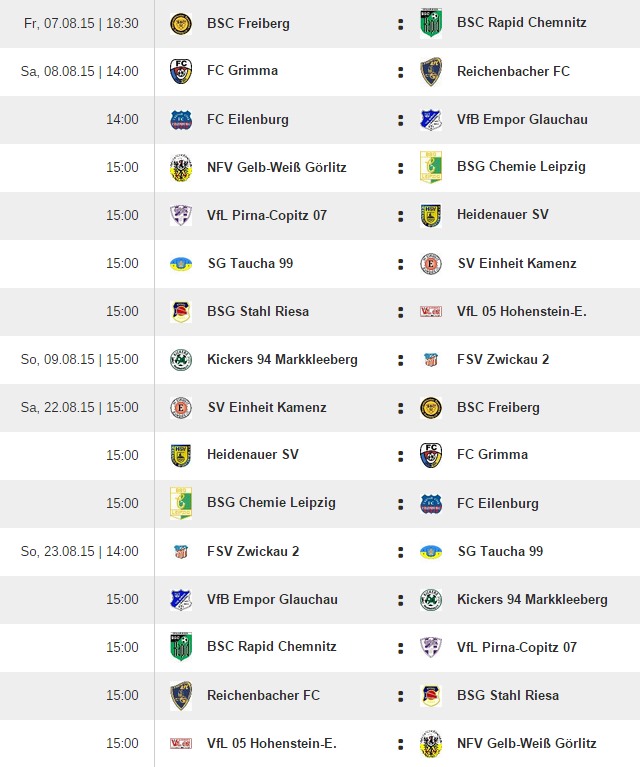Click Reichenbacher FC crest in fixture against Stahl Riesa
Screen dimensions: 640x767
click(181, 695)
